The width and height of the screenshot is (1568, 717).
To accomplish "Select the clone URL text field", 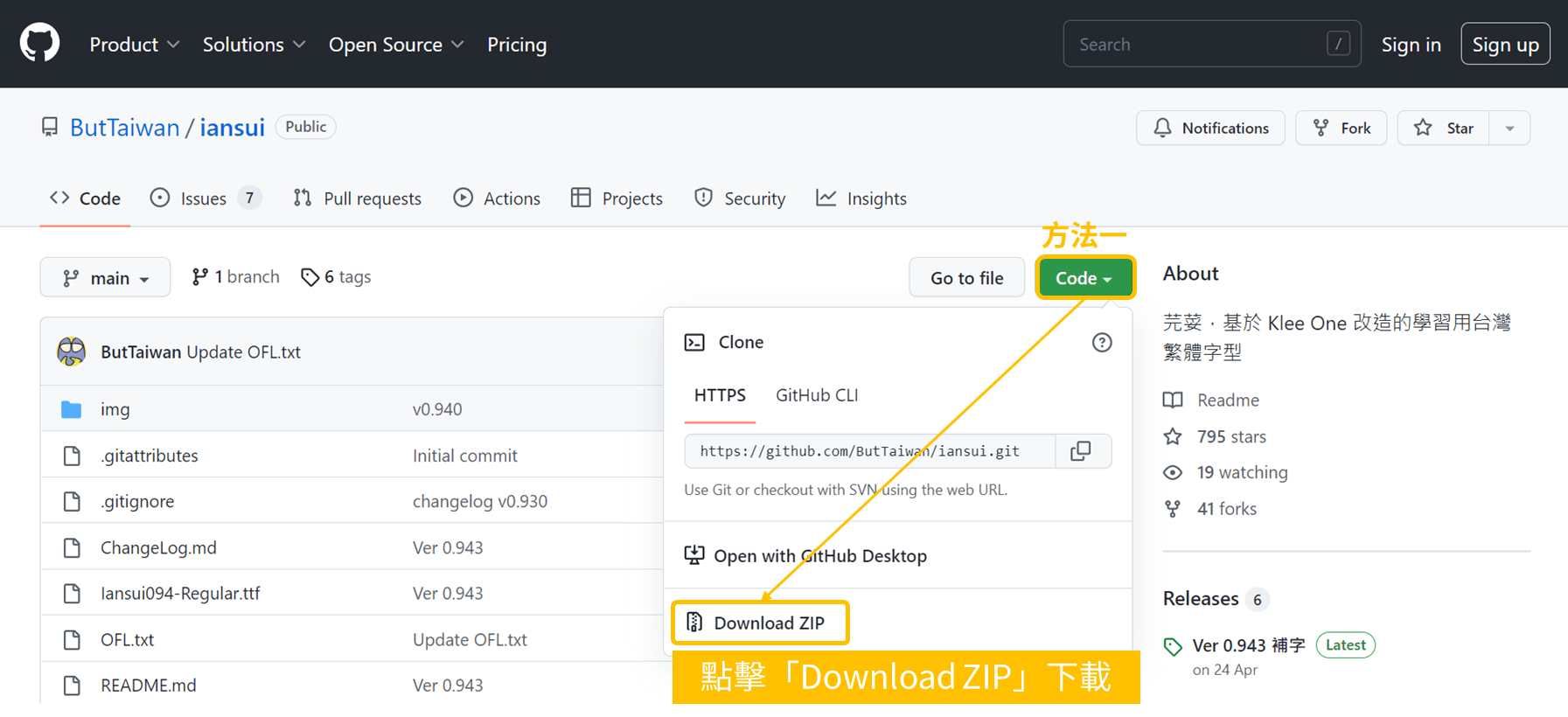I will (x=870, y=451).
